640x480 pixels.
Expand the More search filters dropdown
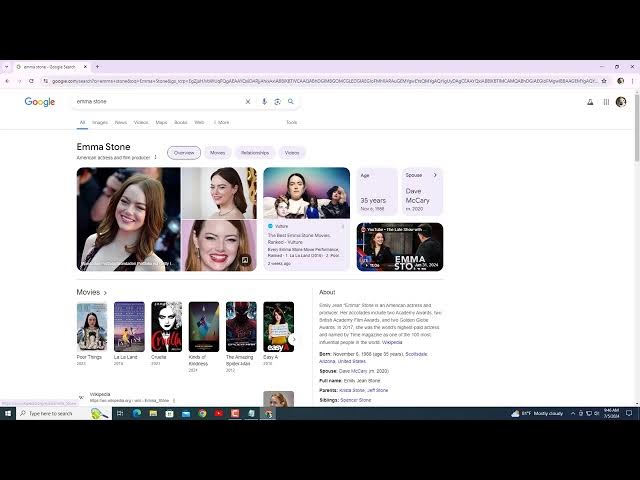click(221, 122)
